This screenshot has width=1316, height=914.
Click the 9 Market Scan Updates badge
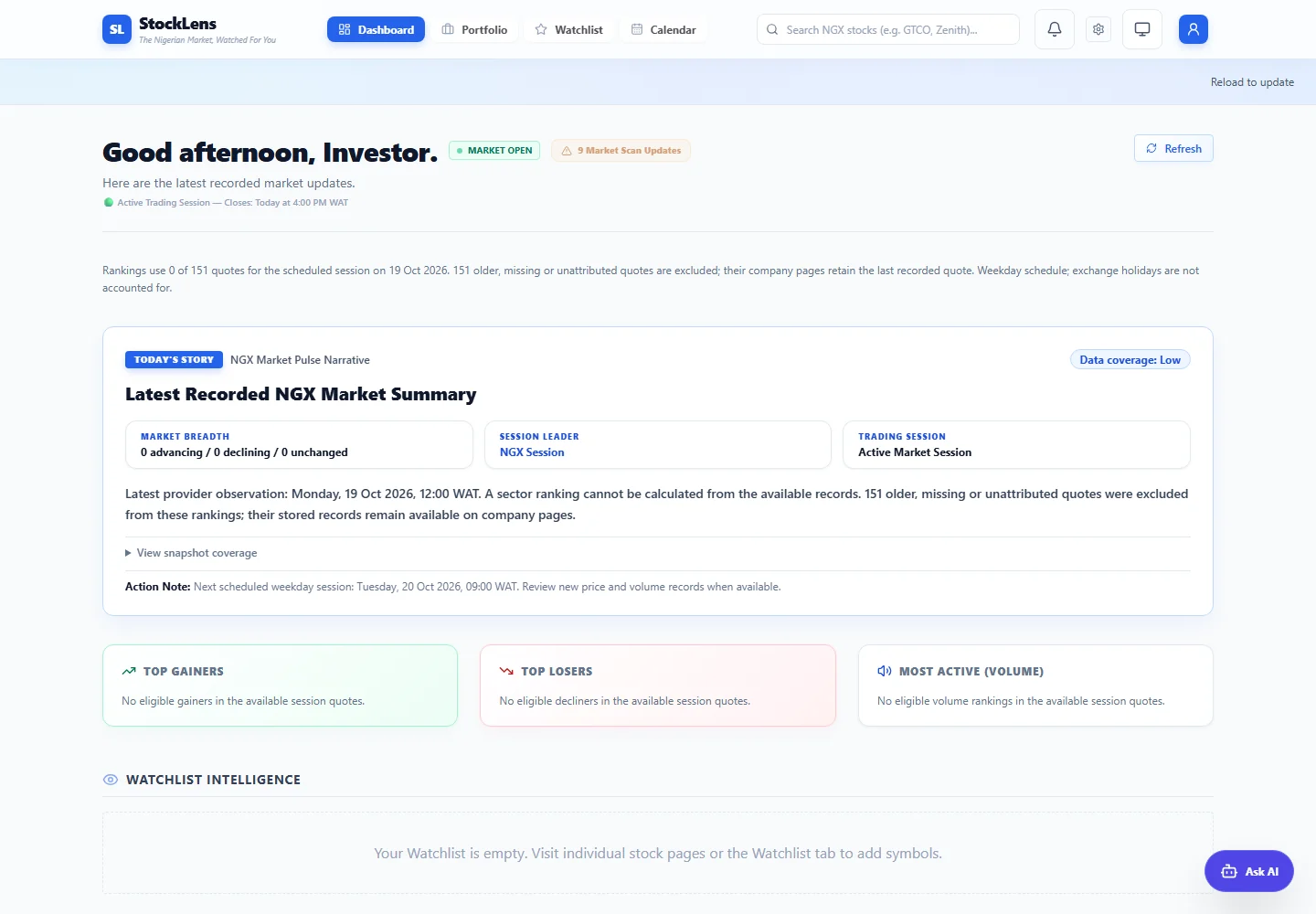(621, 150)
